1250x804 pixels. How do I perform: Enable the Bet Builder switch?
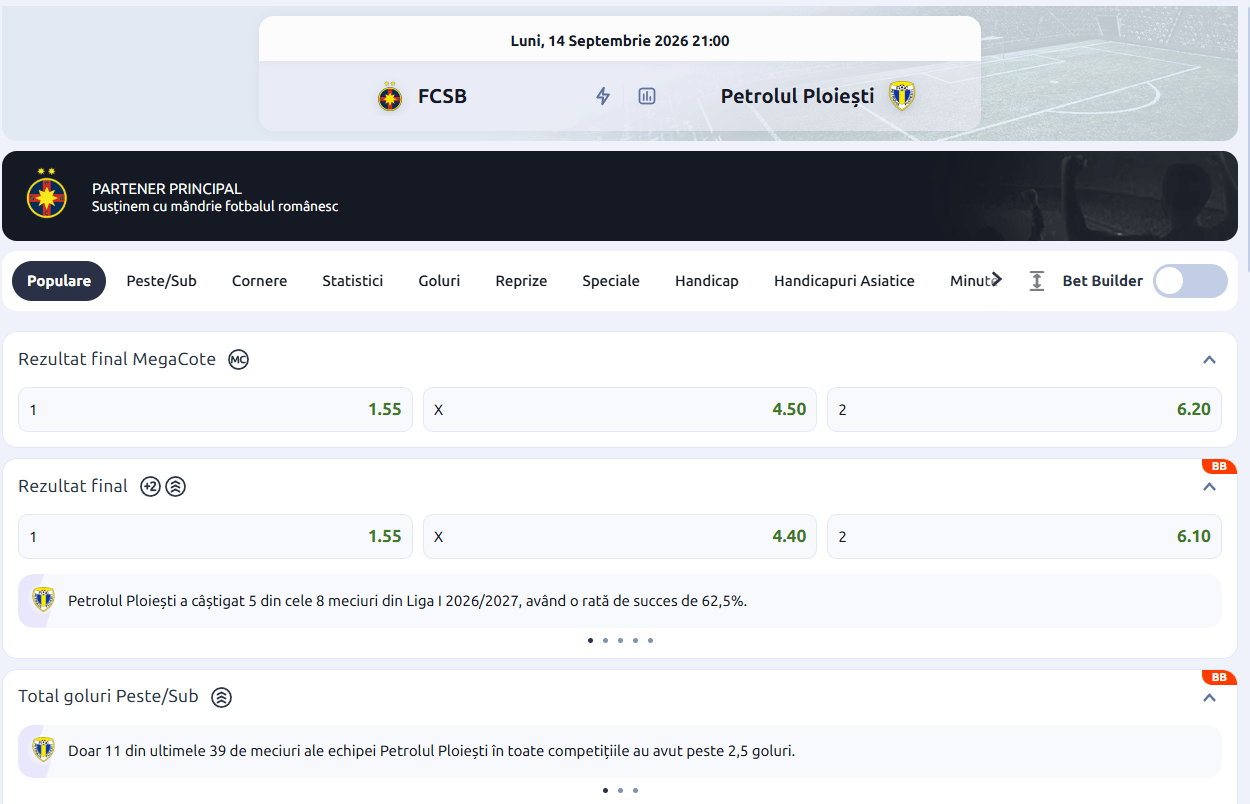click(1190, 281)
